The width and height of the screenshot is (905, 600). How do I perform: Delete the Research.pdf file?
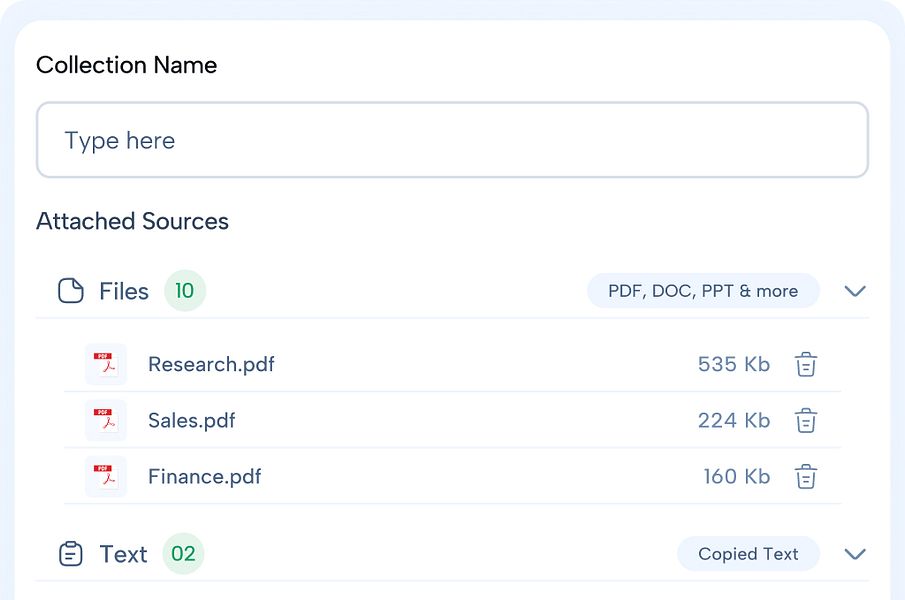806,364
